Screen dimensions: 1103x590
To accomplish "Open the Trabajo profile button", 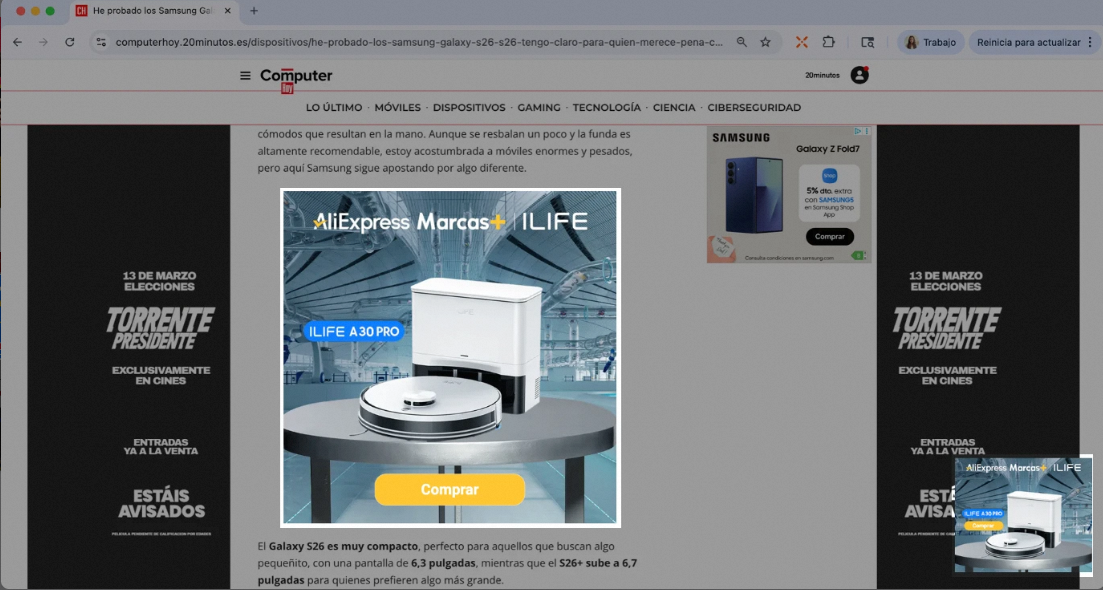I will [931, 42].
